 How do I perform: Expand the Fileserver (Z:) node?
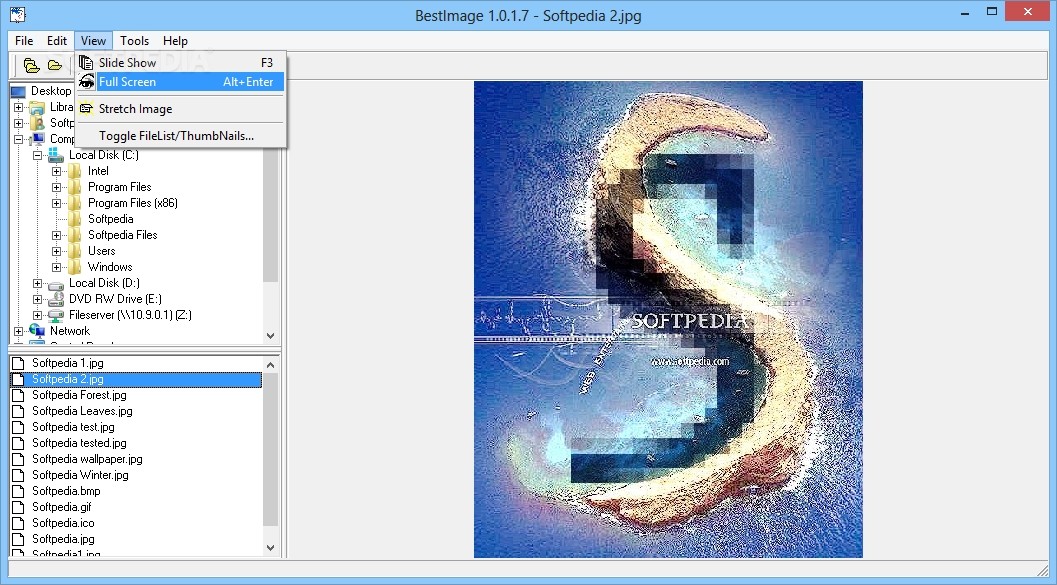[x=37, y=315]
